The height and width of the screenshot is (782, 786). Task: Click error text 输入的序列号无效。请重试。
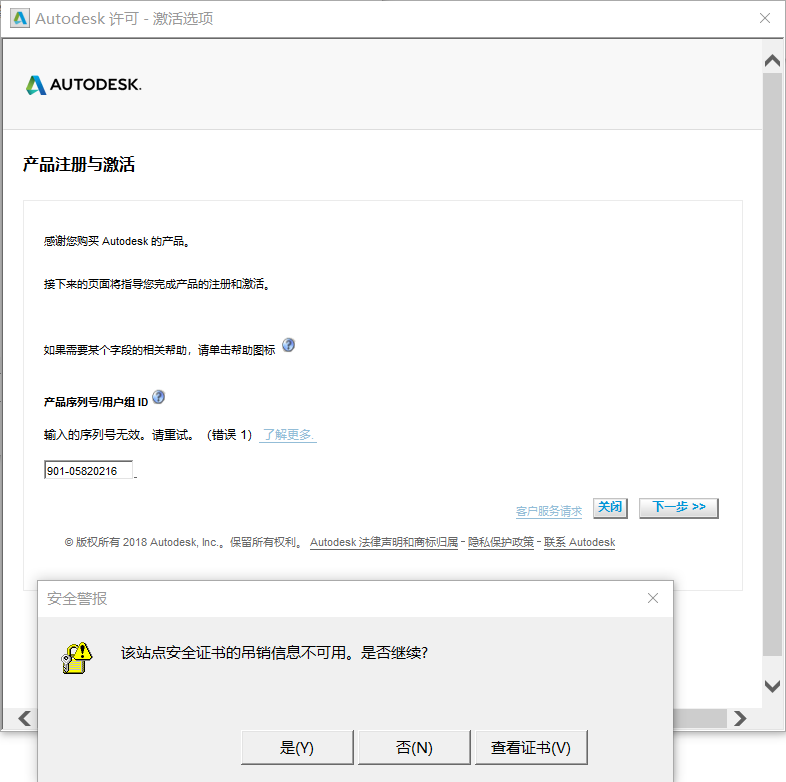pyautogui.click(x=119, y=435)
